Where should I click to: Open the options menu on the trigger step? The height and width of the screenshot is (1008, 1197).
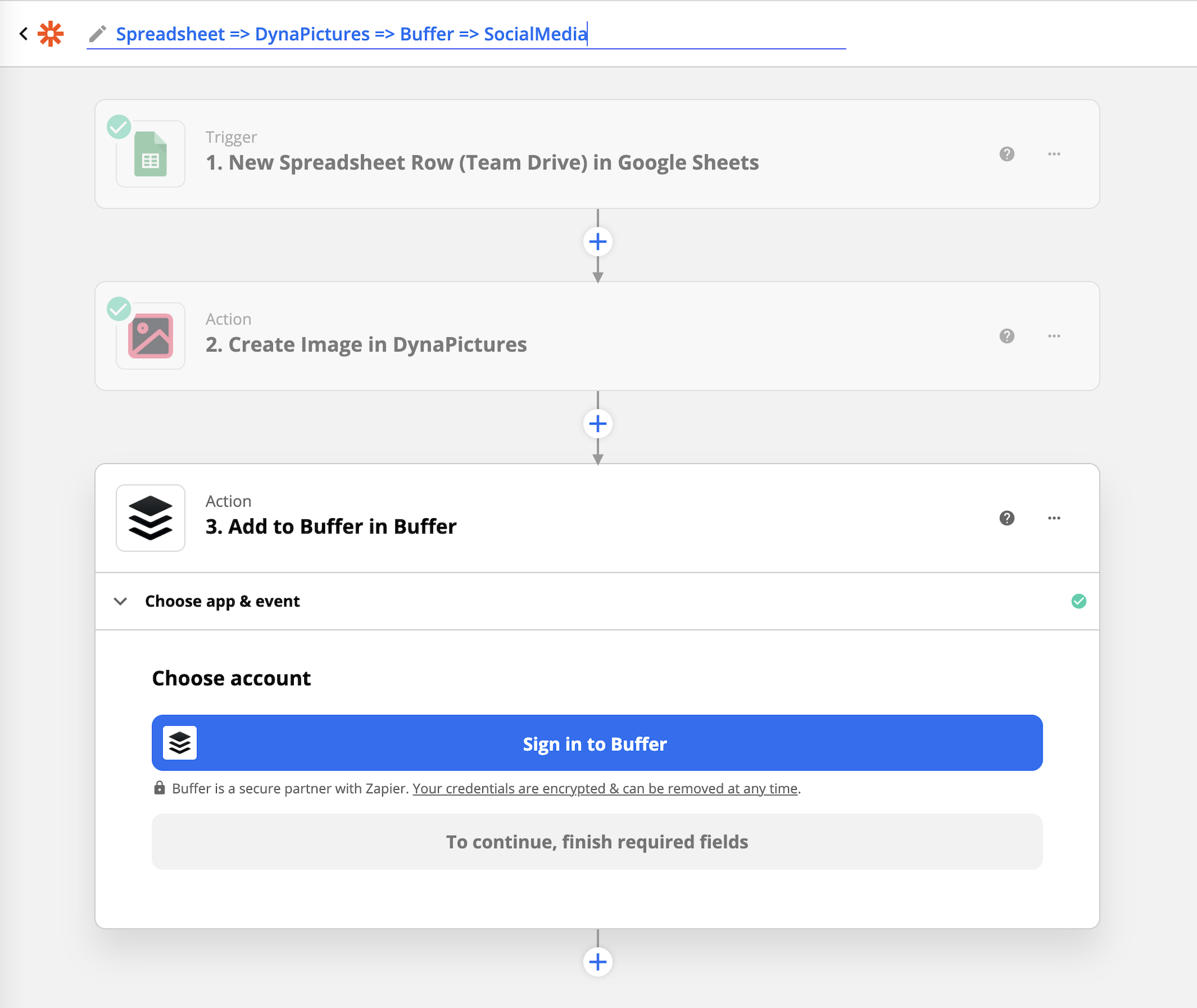click(1054, 154)
